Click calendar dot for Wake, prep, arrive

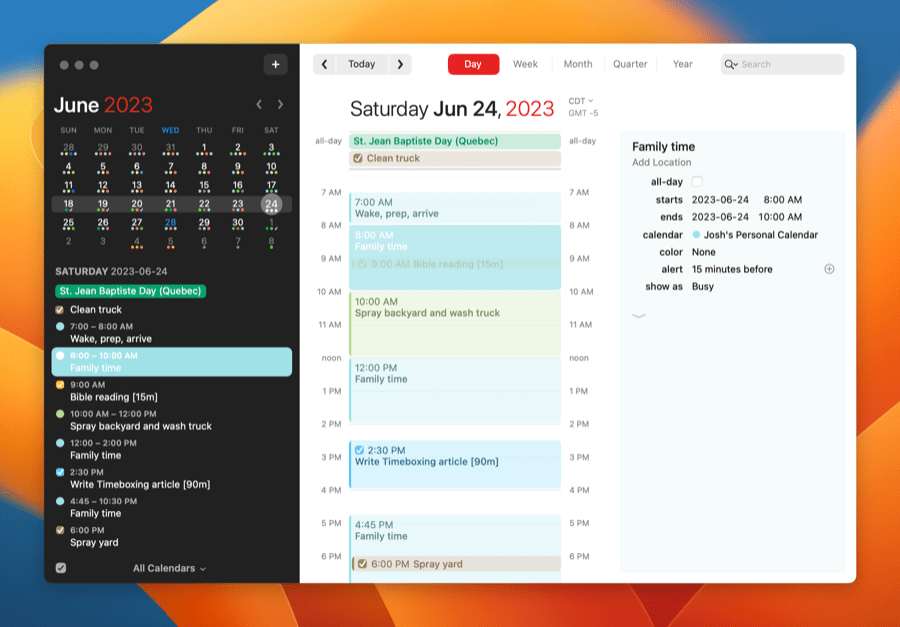[x=60, y=327]
